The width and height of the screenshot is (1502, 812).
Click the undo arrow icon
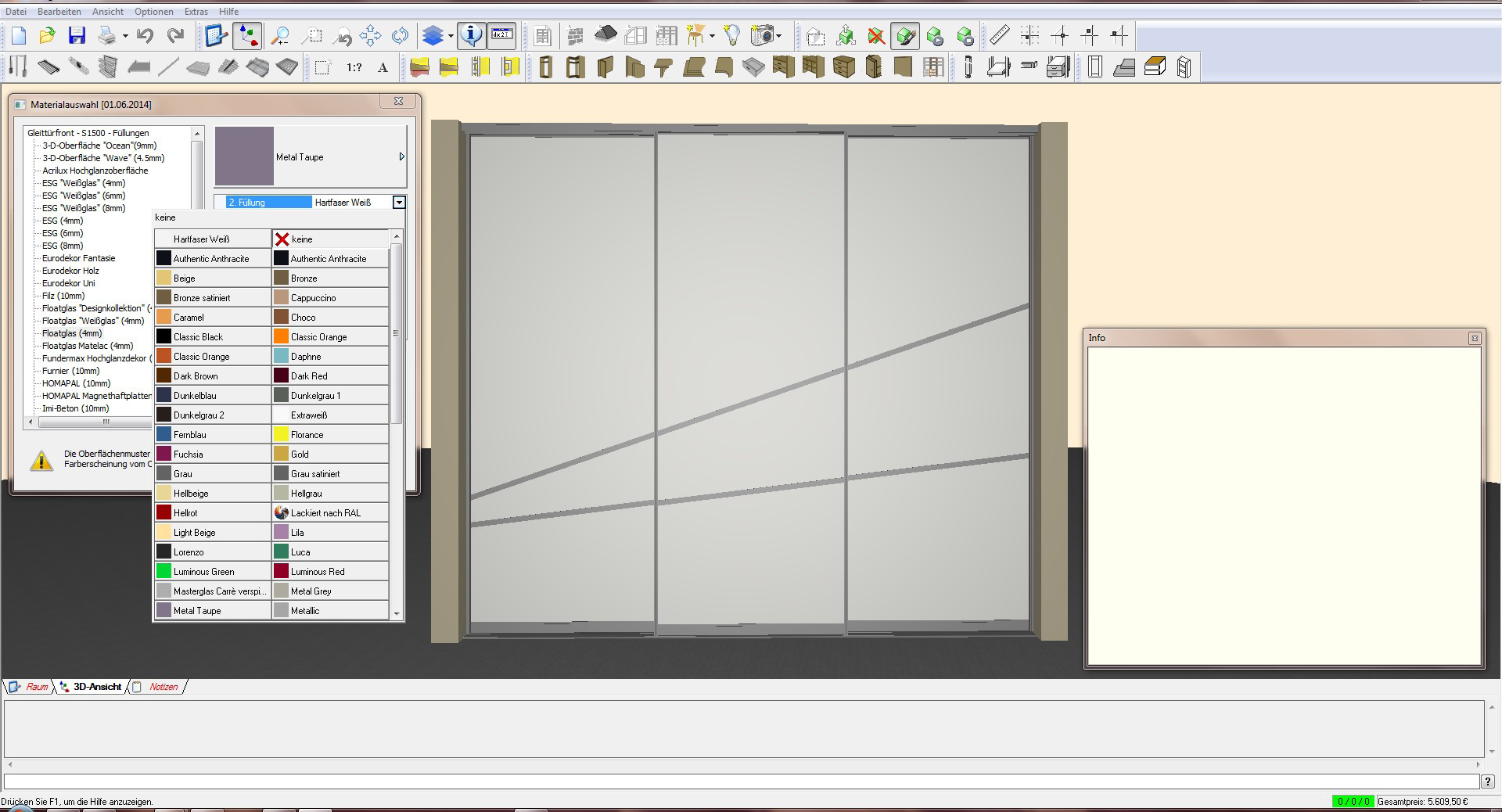click(145, 36)
